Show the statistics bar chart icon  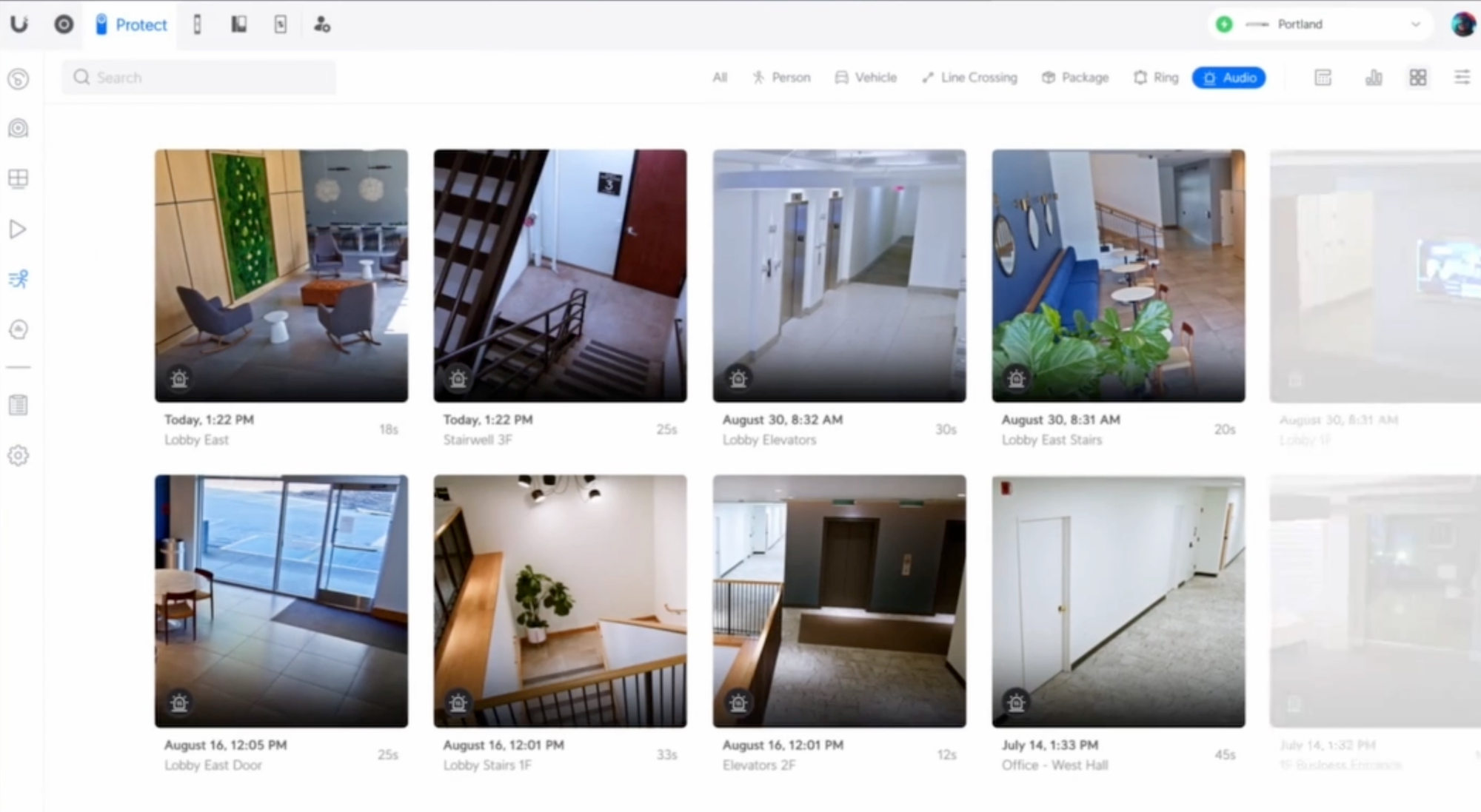click(1374, 78)
